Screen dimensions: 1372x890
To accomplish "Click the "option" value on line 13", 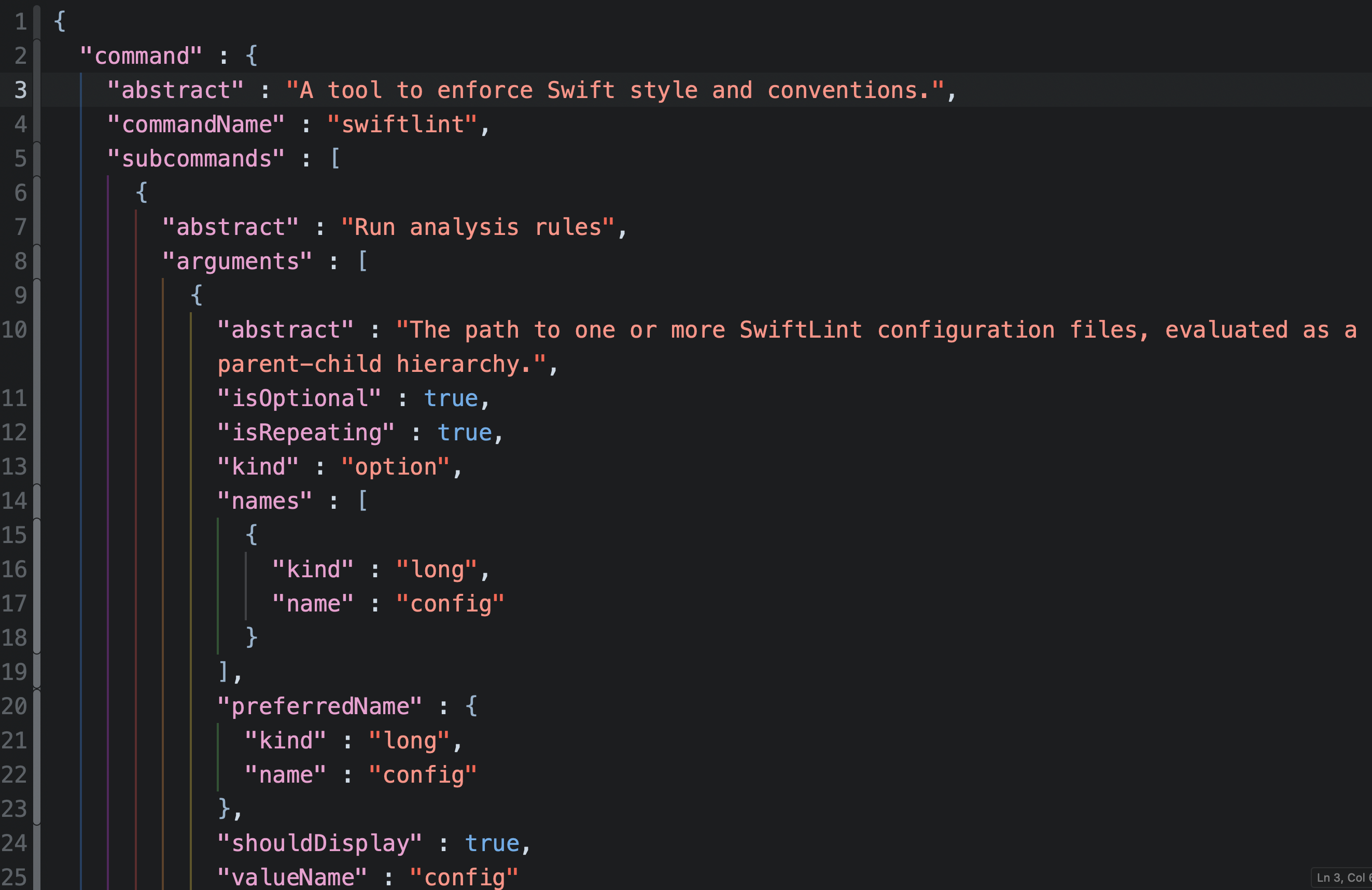I will 398,466.
